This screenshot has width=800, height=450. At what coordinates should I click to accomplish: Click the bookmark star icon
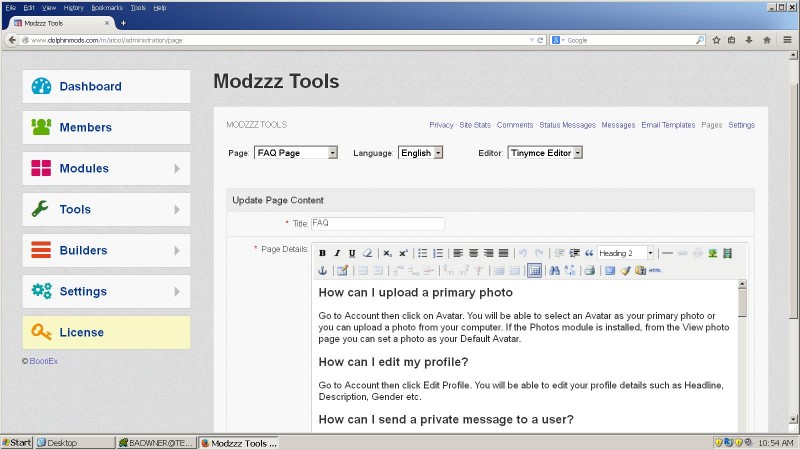pyautogui.click(x=716, y=40)
